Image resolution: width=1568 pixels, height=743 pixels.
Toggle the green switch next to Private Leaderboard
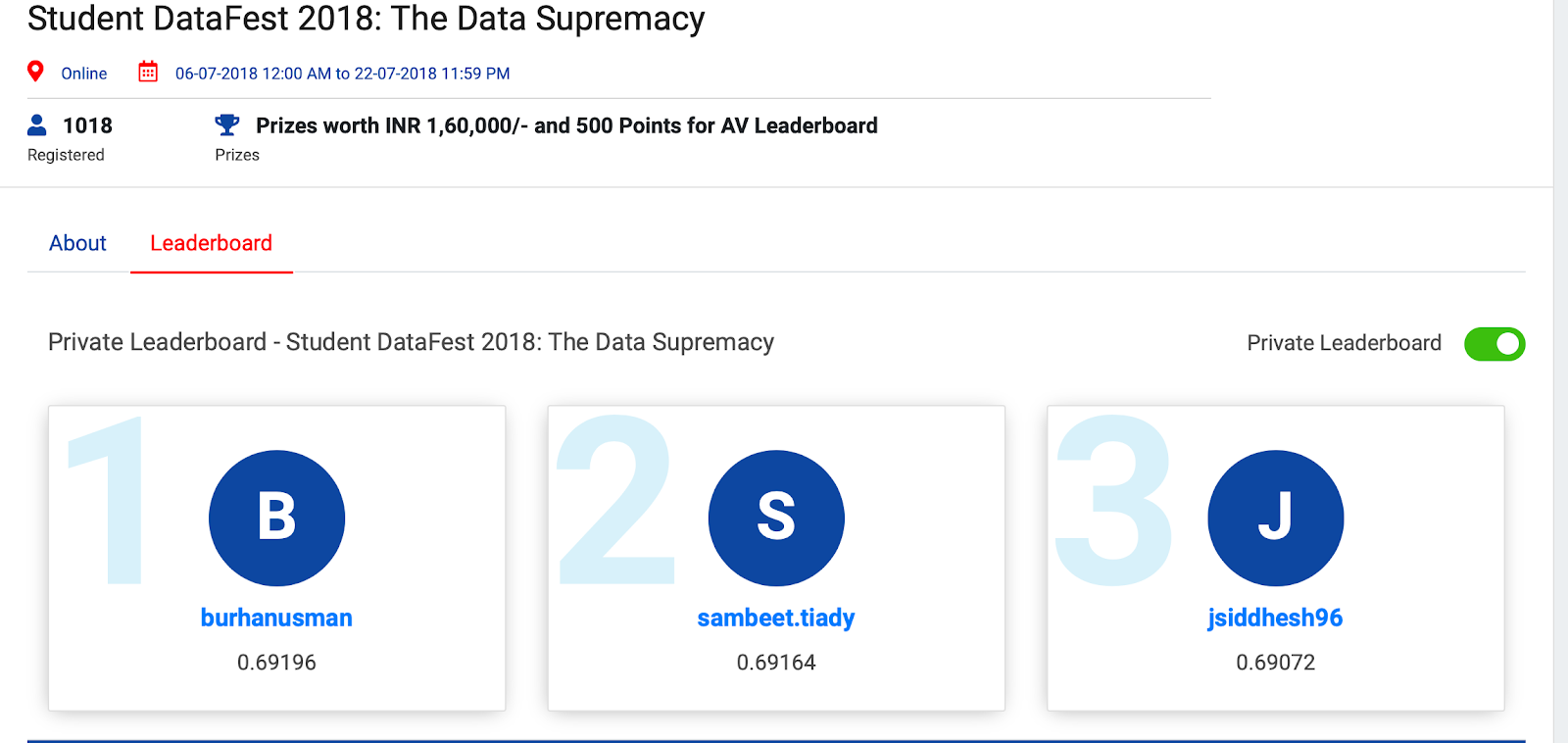pos(1494,344)
